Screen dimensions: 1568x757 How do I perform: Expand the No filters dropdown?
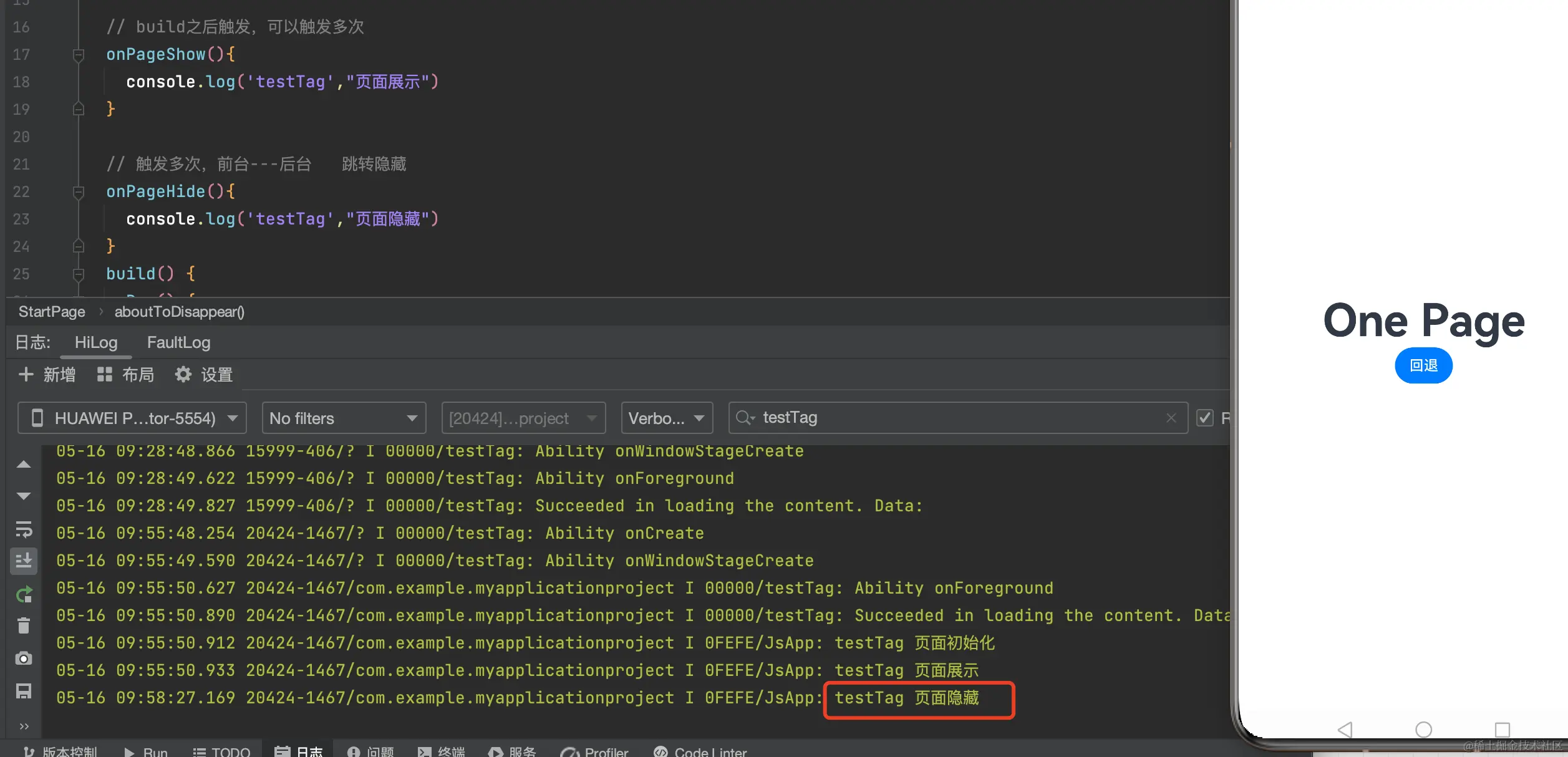pyautogui.click(x=344, y=418)
